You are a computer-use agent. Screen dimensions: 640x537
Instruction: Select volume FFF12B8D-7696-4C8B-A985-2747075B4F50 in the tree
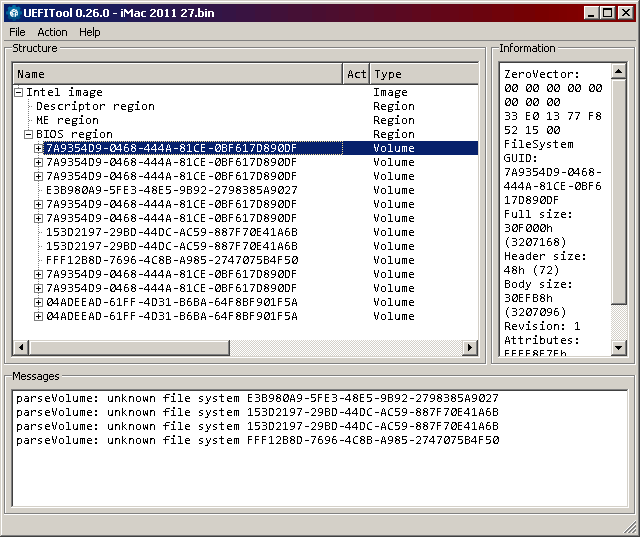[x=172, y=260]
